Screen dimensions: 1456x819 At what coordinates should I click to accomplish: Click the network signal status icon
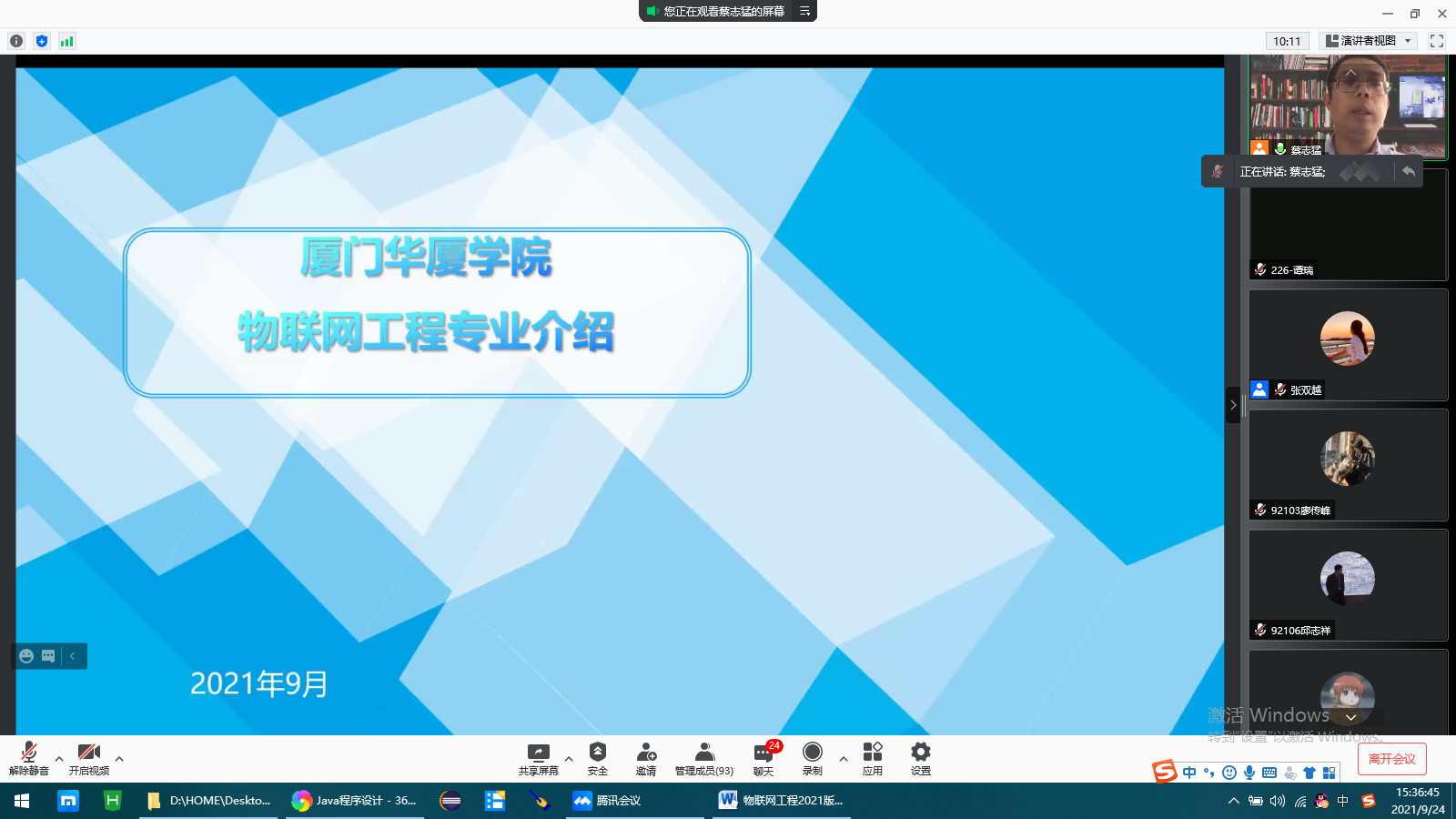click(x=66, y=41)
